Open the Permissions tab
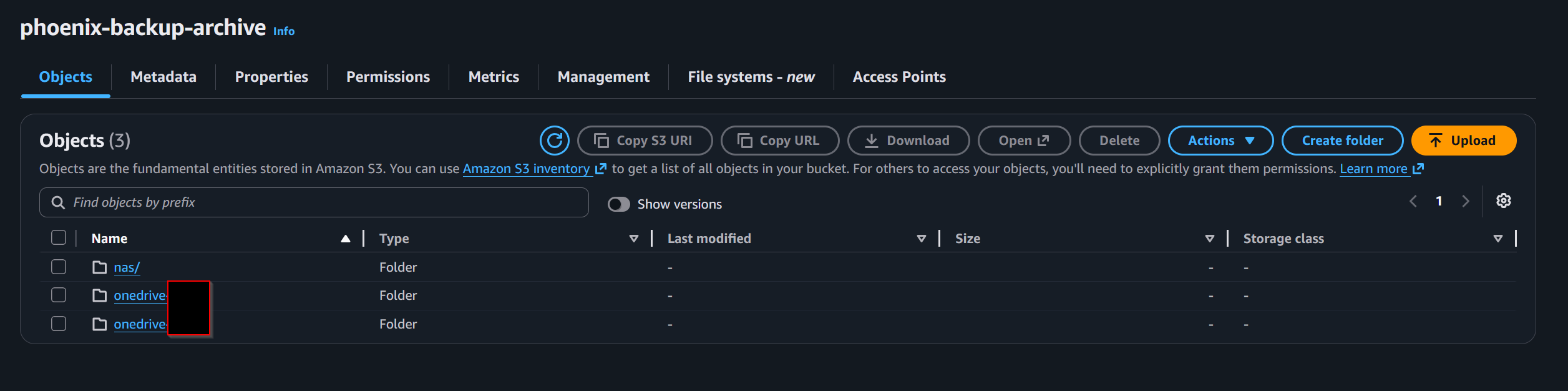Screen dimensions: 1568x391 pos(388,77)
